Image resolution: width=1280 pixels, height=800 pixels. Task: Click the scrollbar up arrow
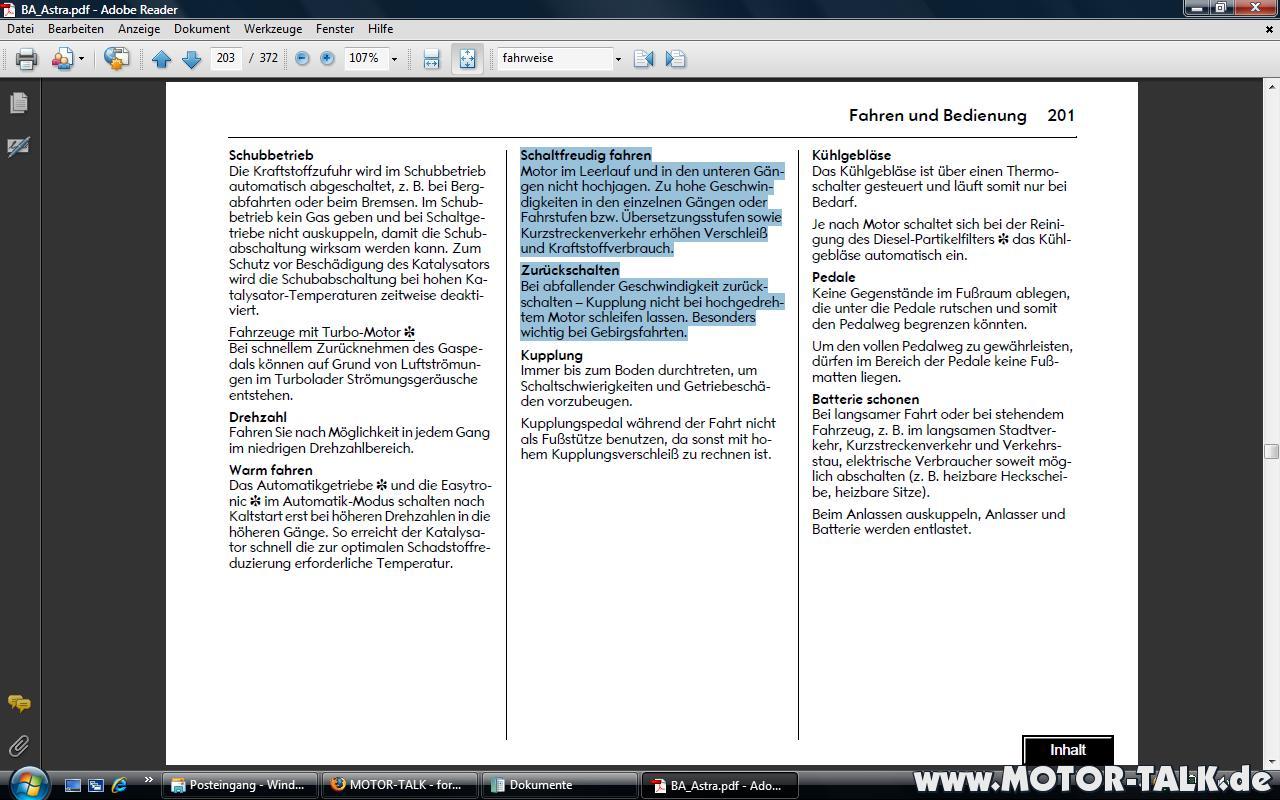(1271, 86)
